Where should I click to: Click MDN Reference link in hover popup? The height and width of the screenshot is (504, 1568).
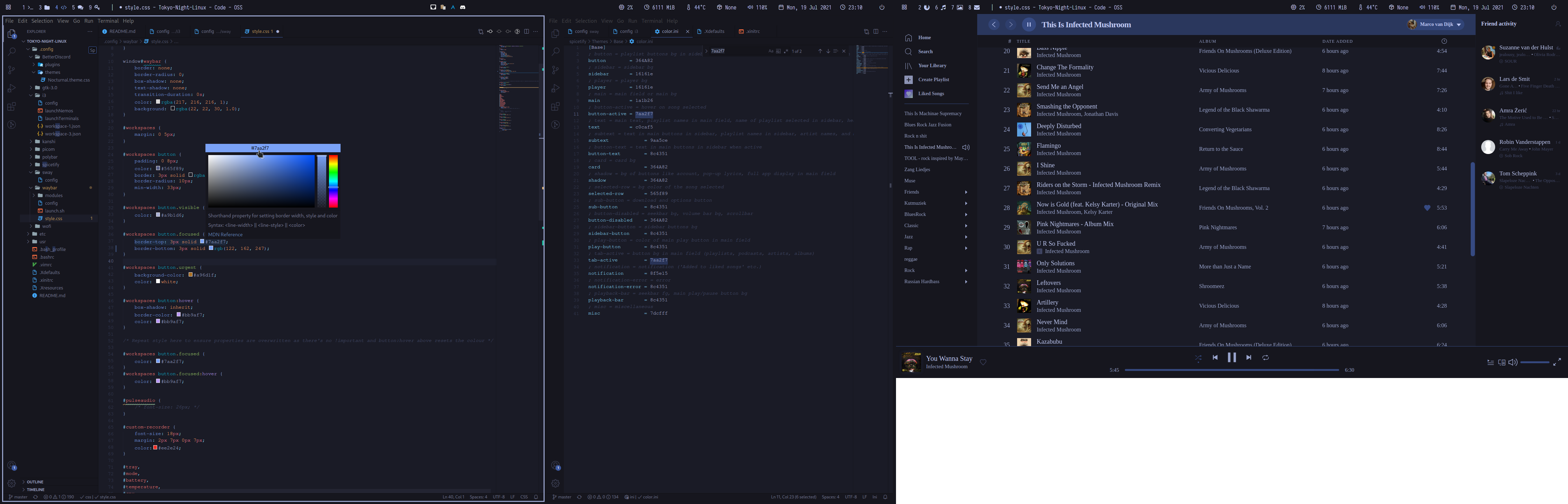point(225,234)
